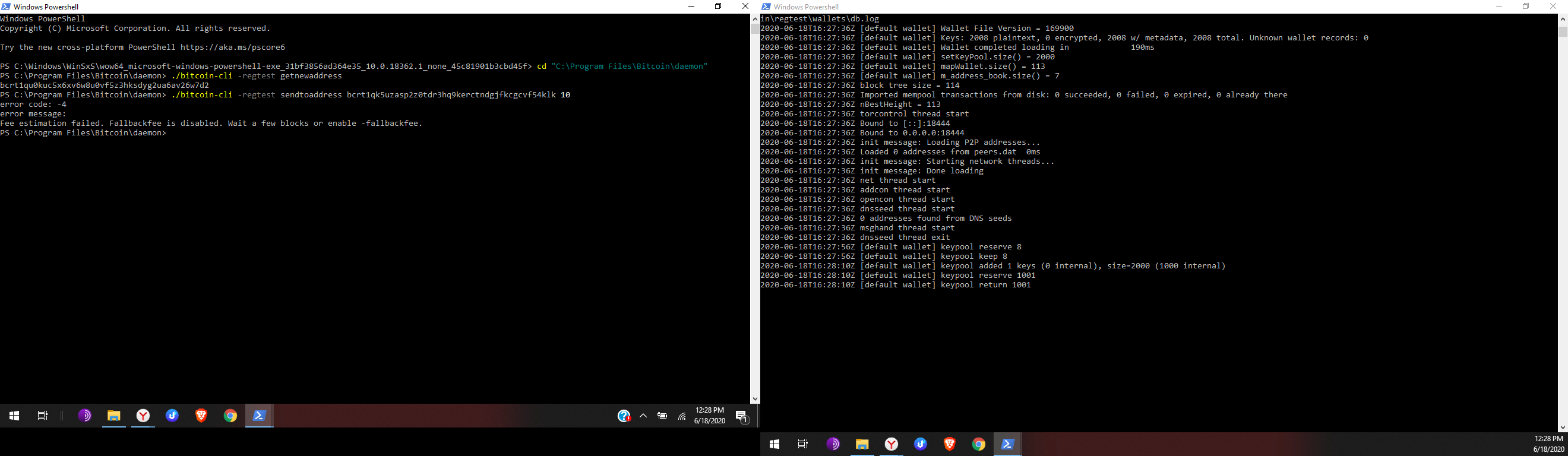Open File Explorer on the left screen's taskbar

(114, 416)
